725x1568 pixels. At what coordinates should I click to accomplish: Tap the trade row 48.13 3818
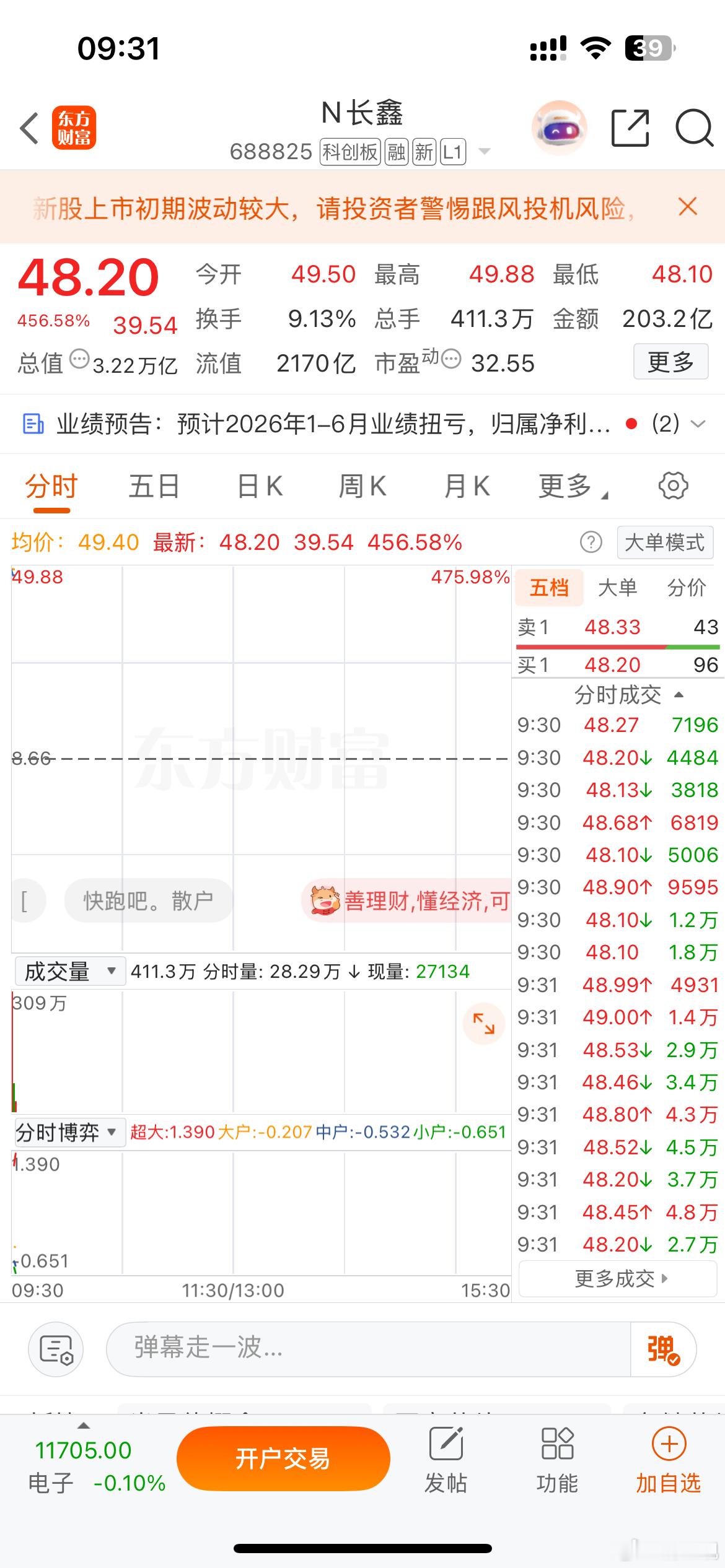click(x=618, y=790)
